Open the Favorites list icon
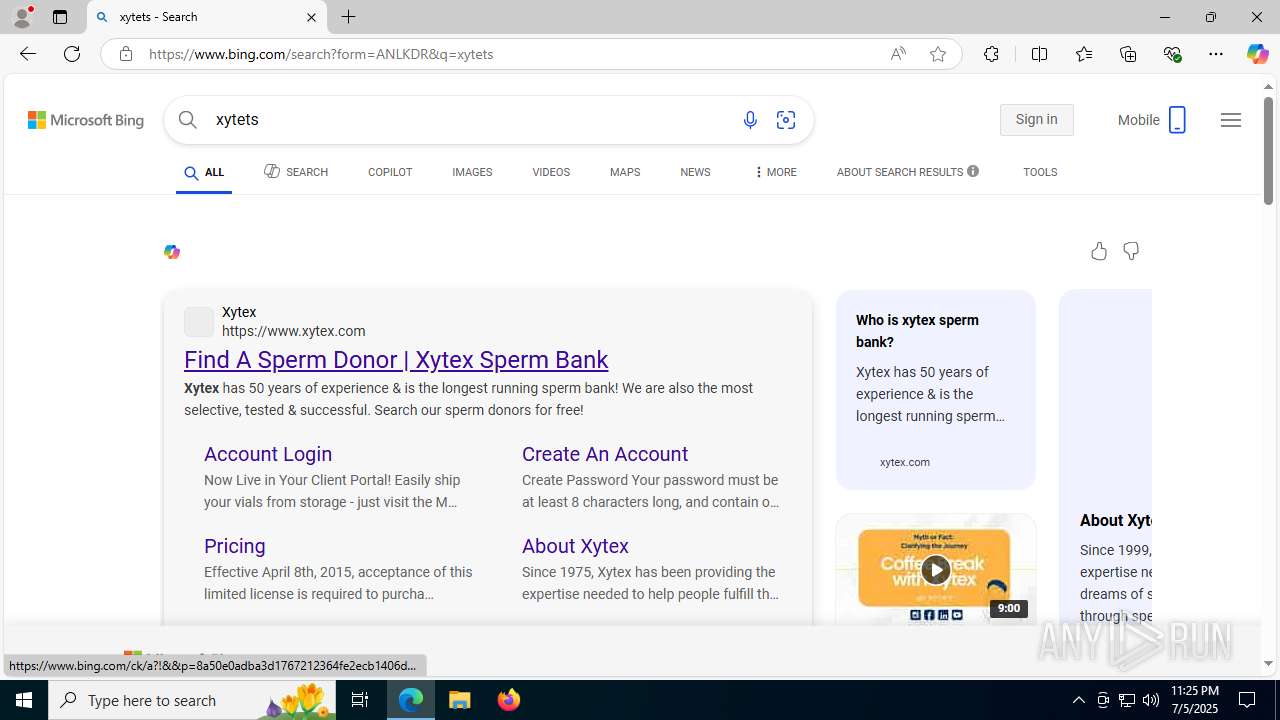This screenshot has width=1280, height=720. point(1084,54)
